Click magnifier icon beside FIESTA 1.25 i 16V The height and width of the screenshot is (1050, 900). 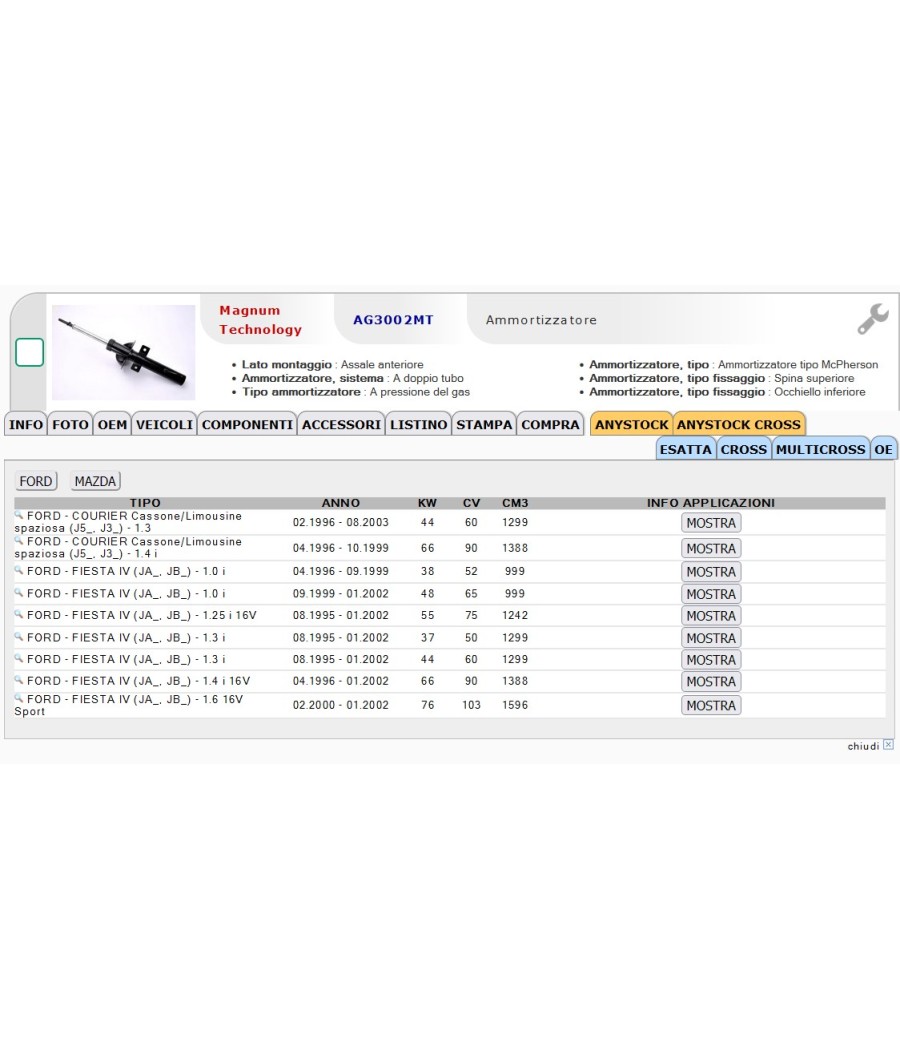point(19,614)
